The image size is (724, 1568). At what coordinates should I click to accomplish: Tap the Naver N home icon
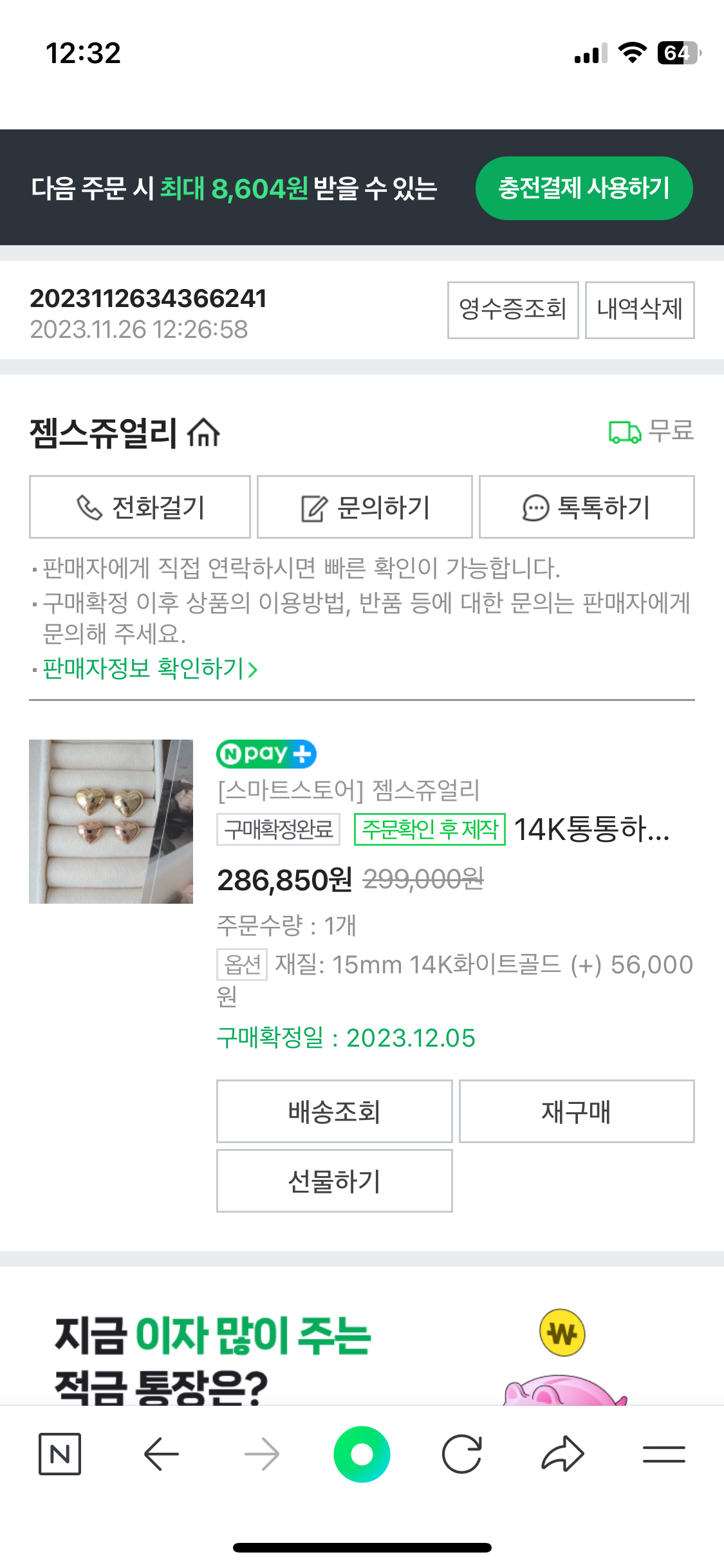[x=60, y=1453]
